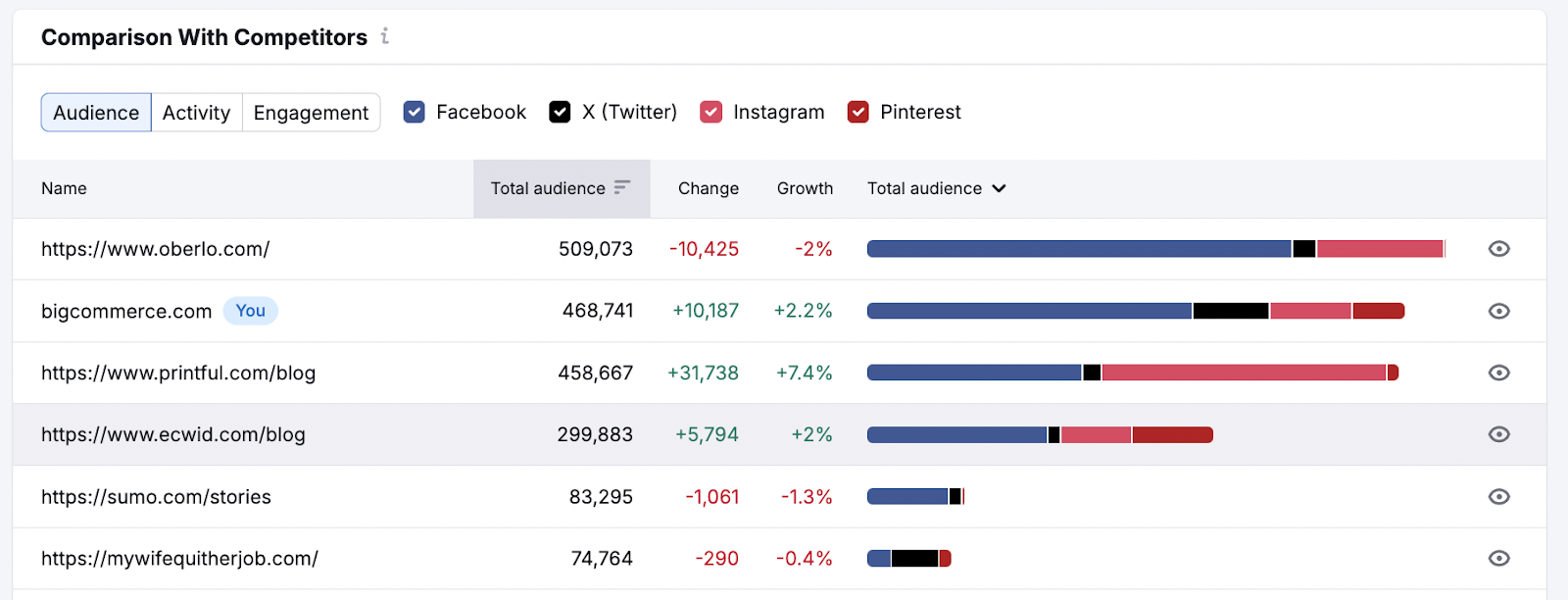Uncheck the Pinterest checkbox
Image resolution: width=1568 pixels, height=600 pixels.
point(858,112)
